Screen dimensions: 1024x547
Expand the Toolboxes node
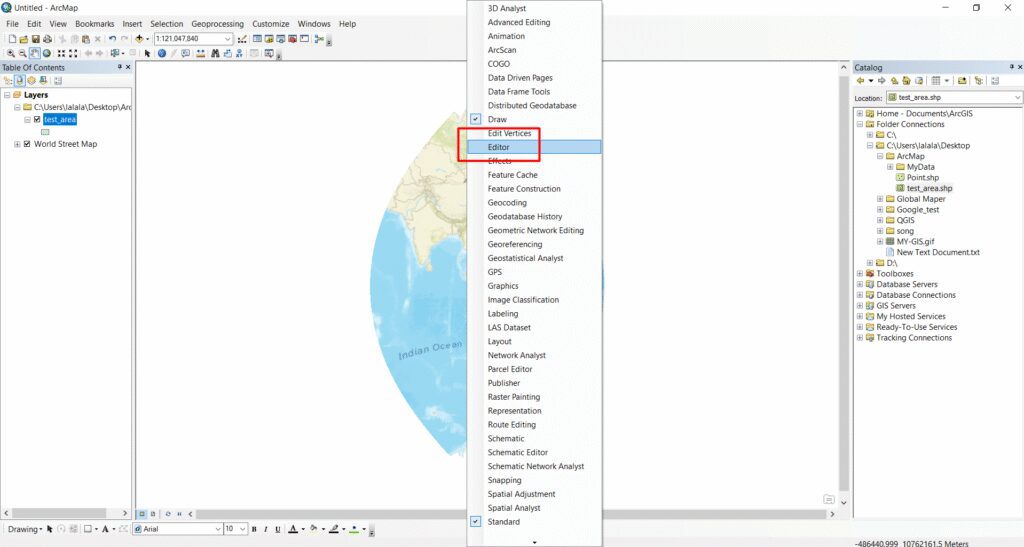(x=860, y=274)
